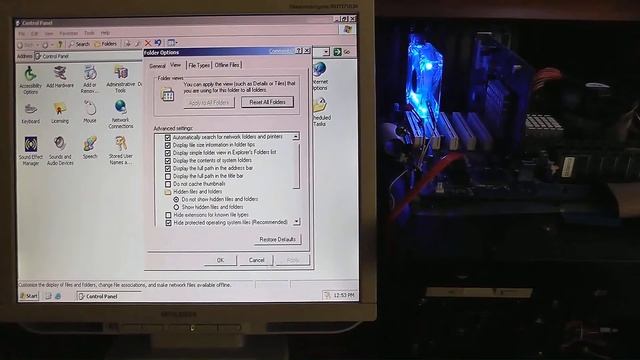Screen dimensions: 640x360
Task: Select the View tab
Action: (176, 65)
